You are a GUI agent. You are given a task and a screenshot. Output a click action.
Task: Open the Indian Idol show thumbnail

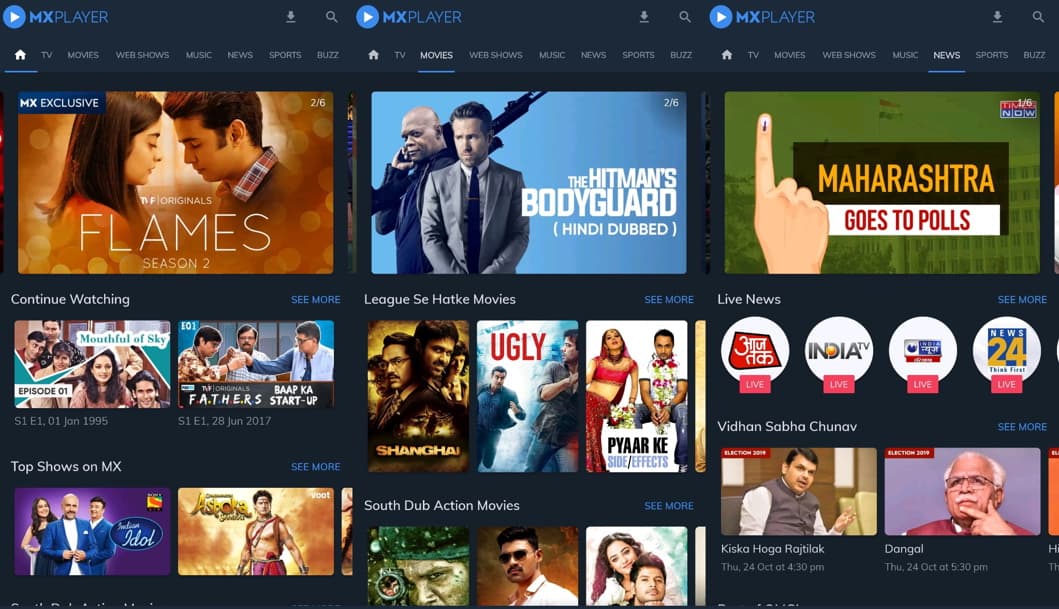point(92,531)
